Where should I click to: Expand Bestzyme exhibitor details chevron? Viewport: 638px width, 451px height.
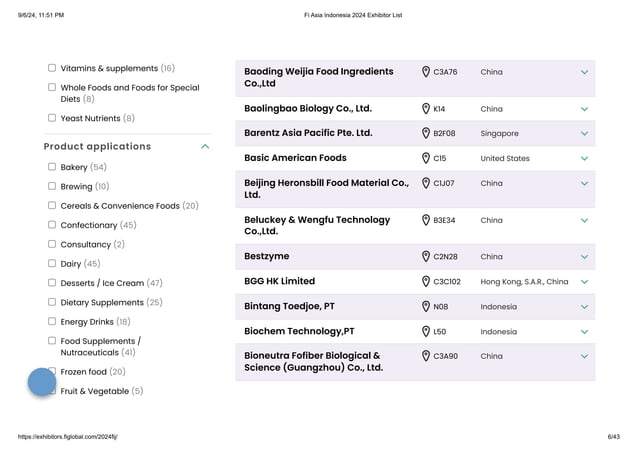coord(584,257)
